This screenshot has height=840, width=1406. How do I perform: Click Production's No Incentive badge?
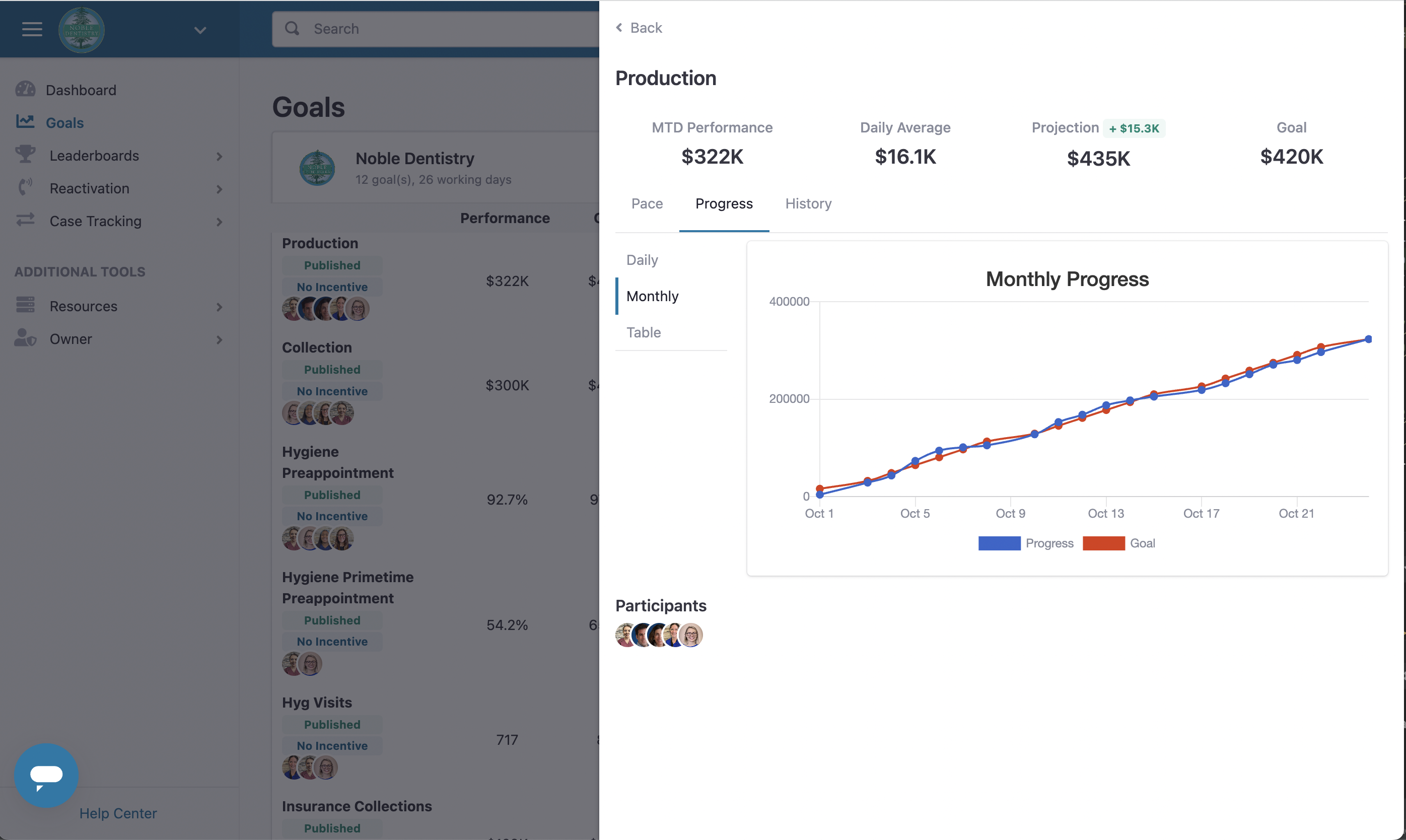332,287
